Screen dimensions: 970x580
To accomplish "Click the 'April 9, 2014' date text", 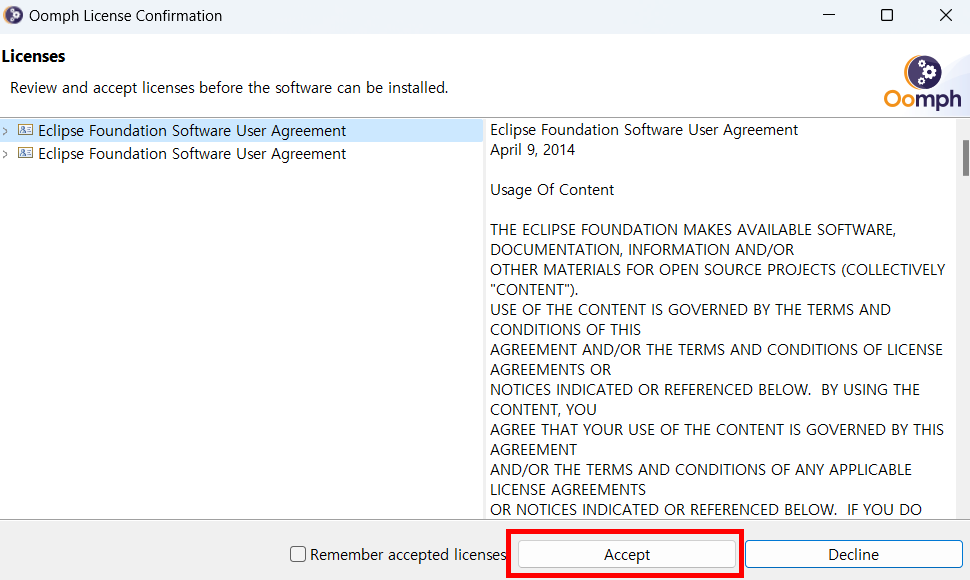I will [x=532, y=150].
